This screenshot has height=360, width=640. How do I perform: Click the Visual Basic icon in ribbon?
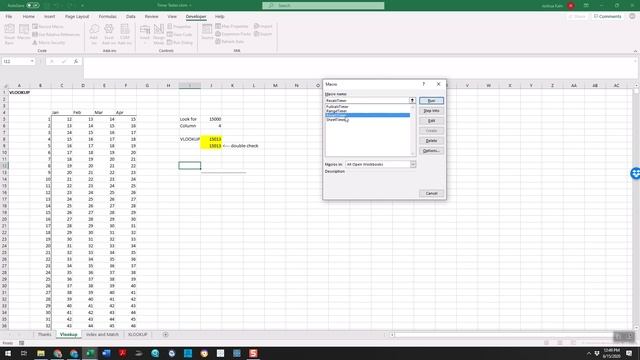9,34
